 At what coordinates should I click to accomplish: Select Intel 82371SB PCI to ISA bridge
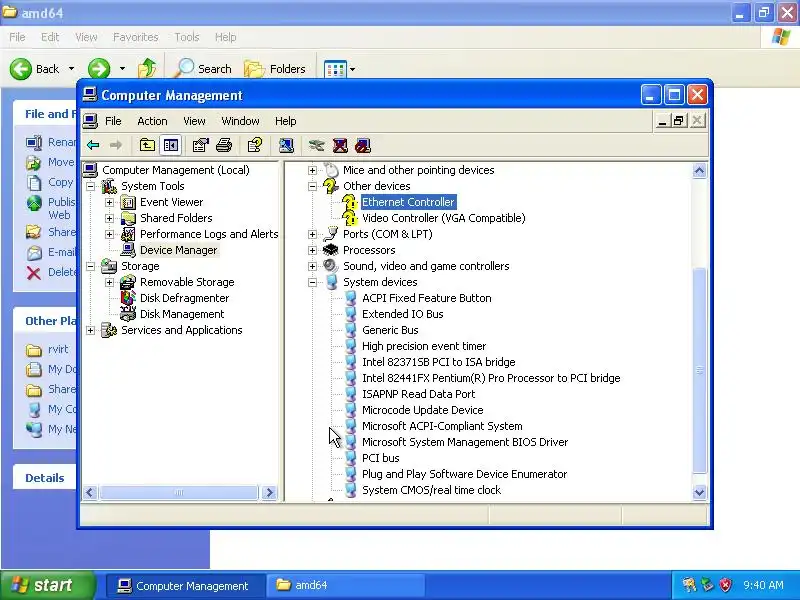coord(438,362)
